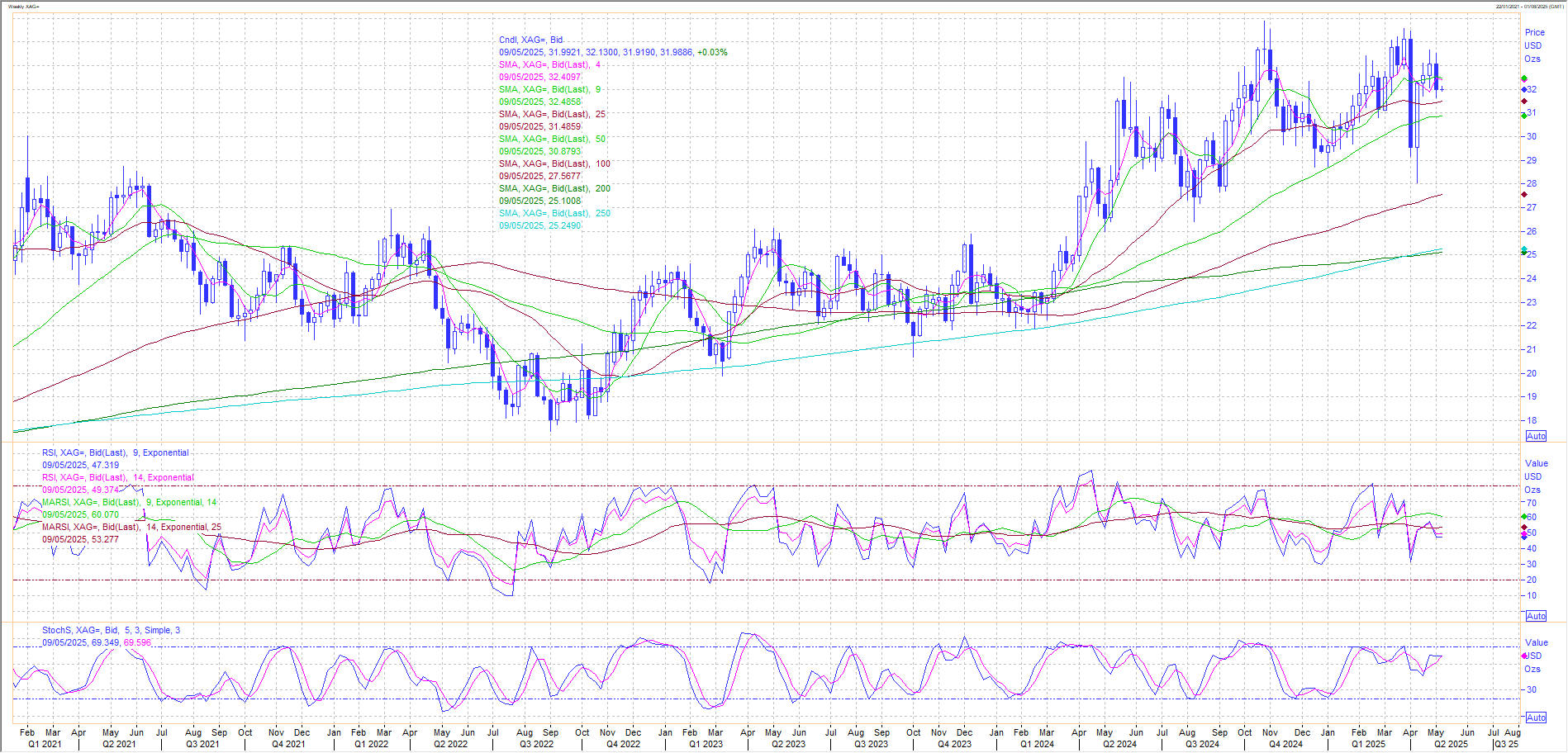Click the 'Weekly XAG=' chart title

point(24,7)
